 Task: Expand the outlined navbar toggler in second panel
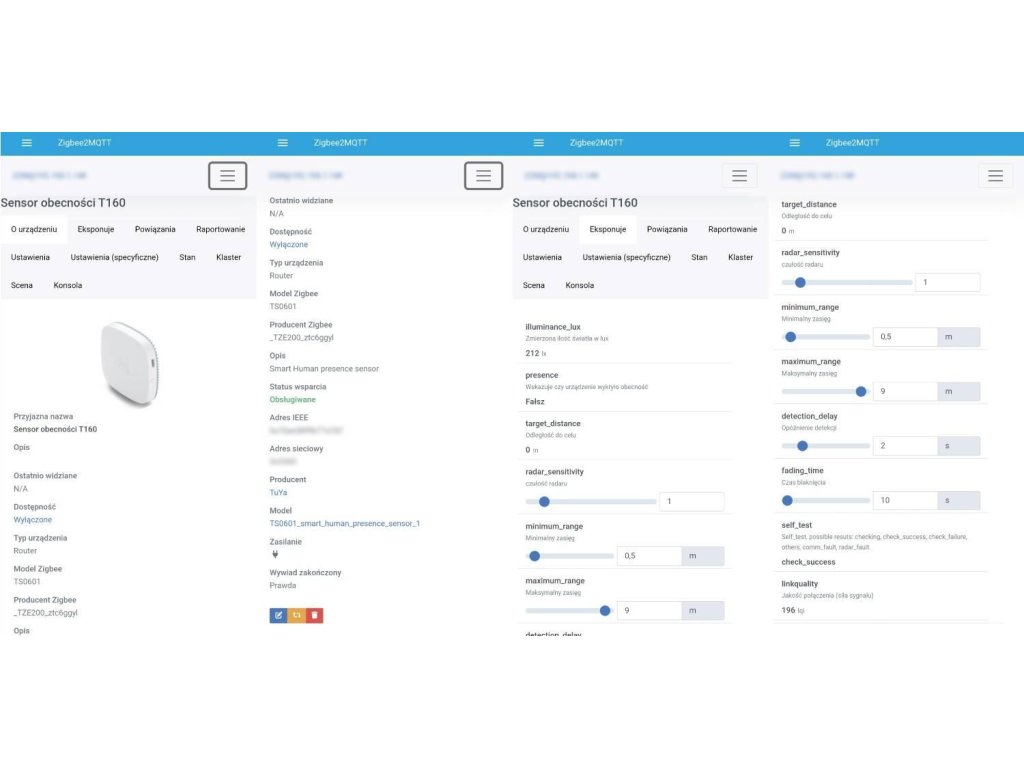483,175
